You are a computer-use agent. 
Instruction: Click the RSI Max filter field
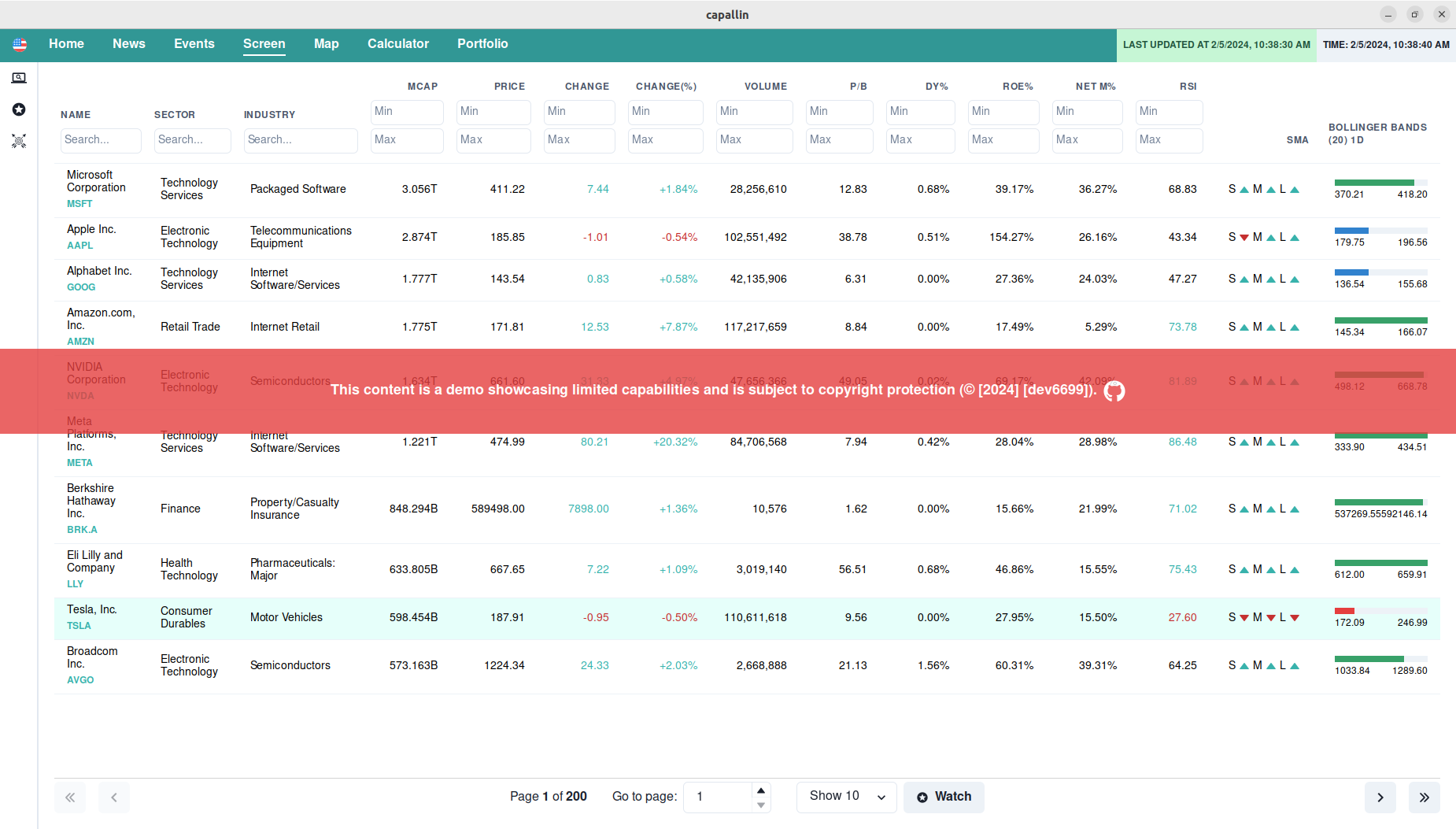coord(1169,140)
